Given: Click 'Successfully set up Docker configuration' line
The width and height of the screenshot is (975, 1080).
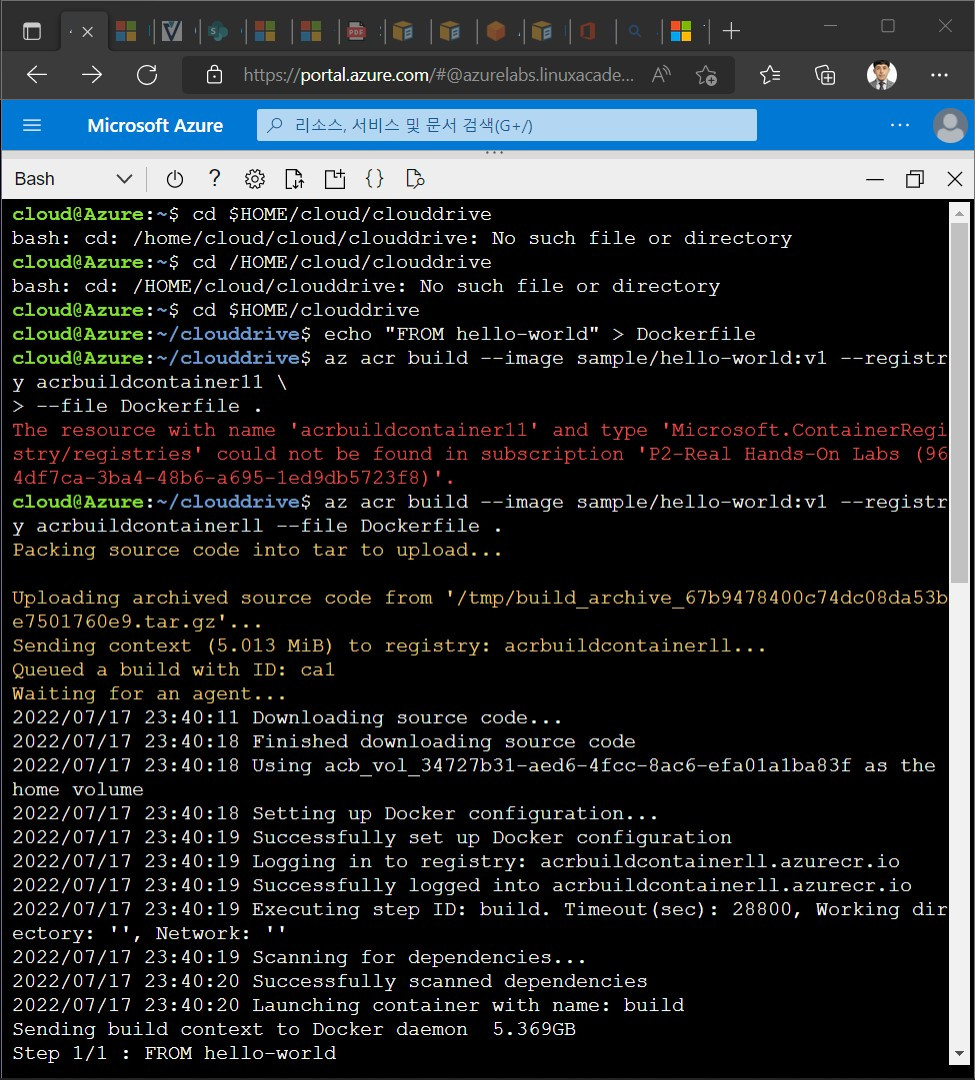Looking at the screenshot, I should (372, 838).
